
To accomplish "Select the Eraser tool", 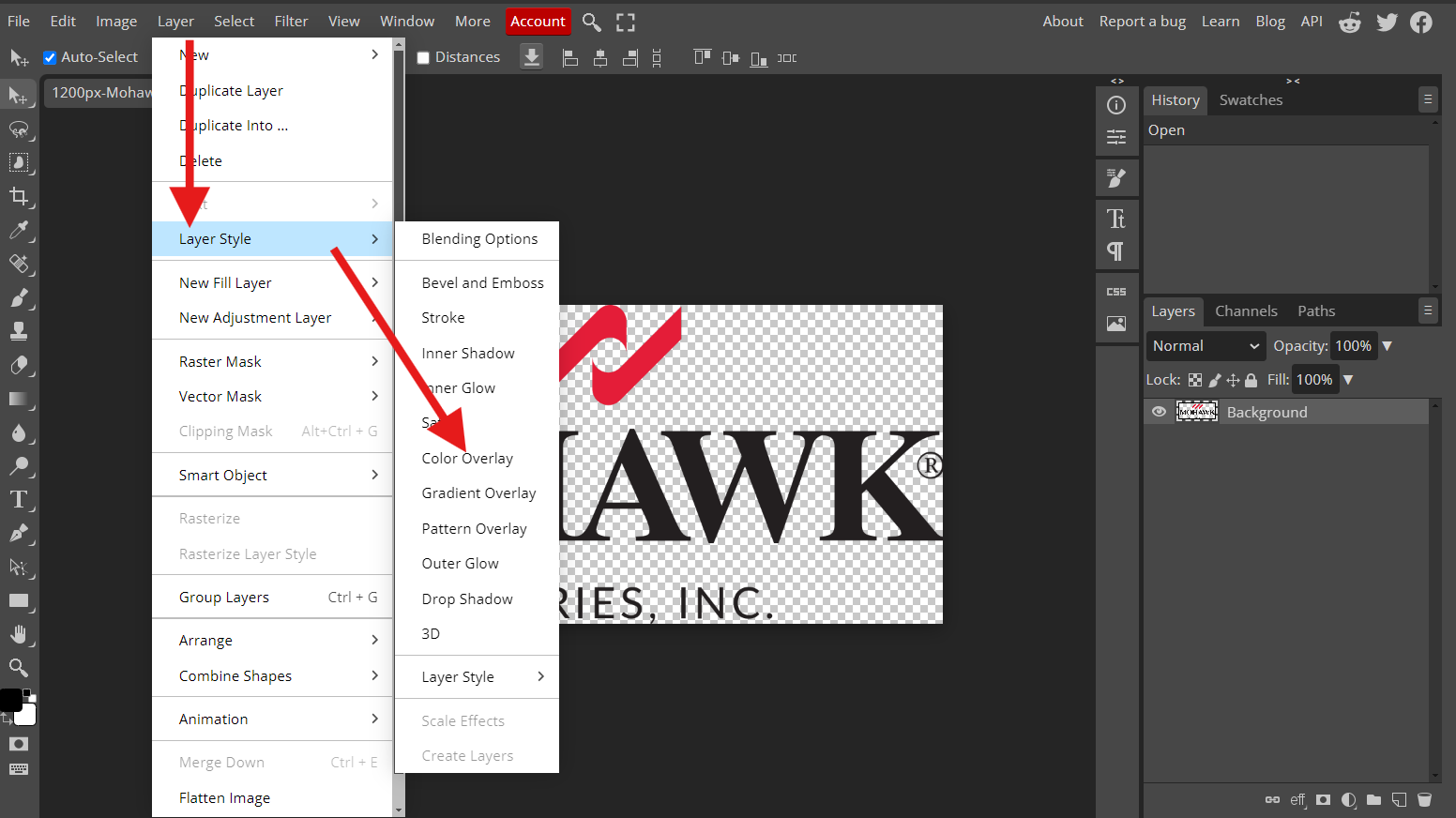I will [18, 365].
